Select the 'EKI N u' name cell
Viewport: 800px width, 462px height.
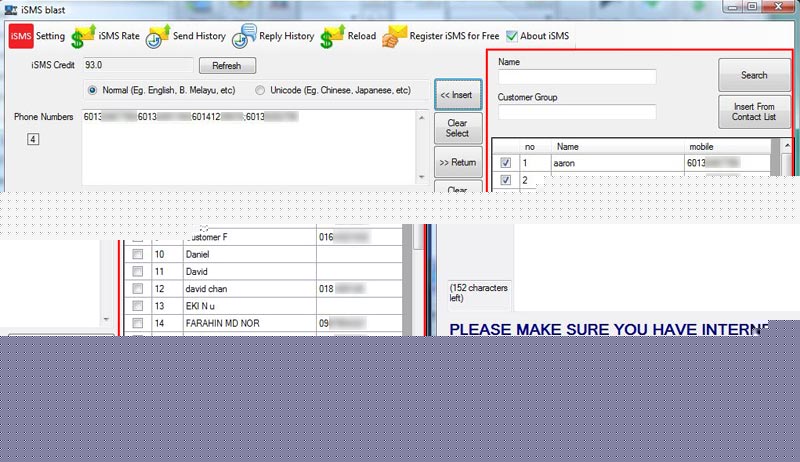pos(249,306)
